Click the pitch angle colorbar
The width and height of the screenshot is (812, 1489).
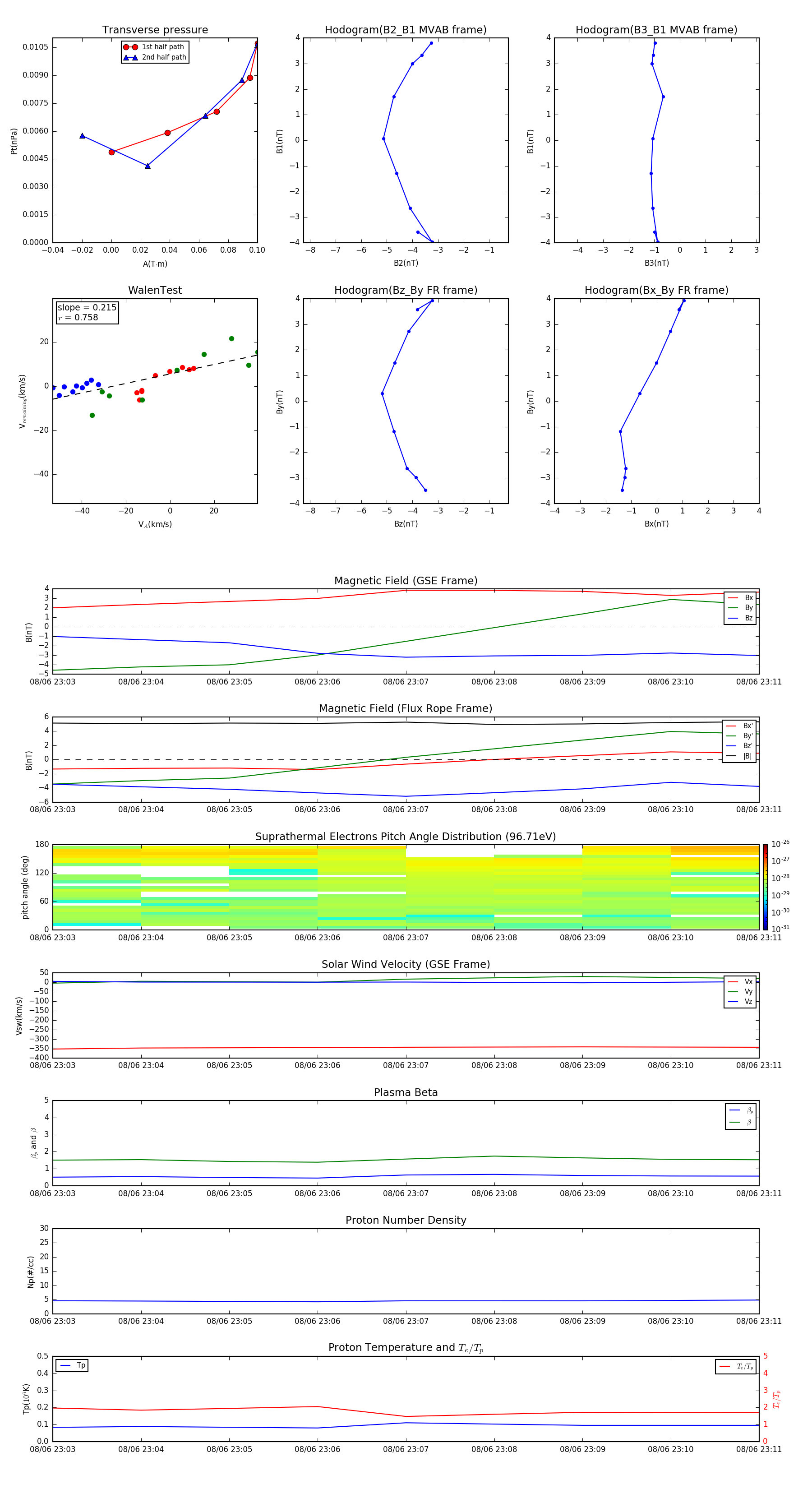click(x=765, y=887)
